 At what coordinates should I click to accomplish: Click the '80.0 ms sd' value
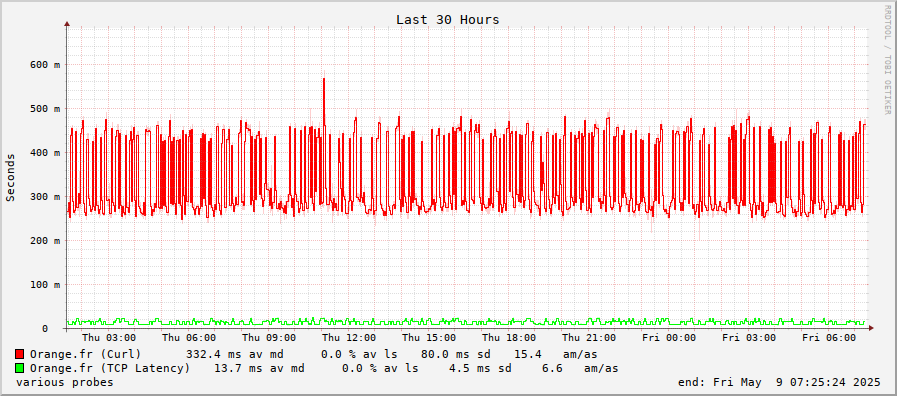click(456, 354)
